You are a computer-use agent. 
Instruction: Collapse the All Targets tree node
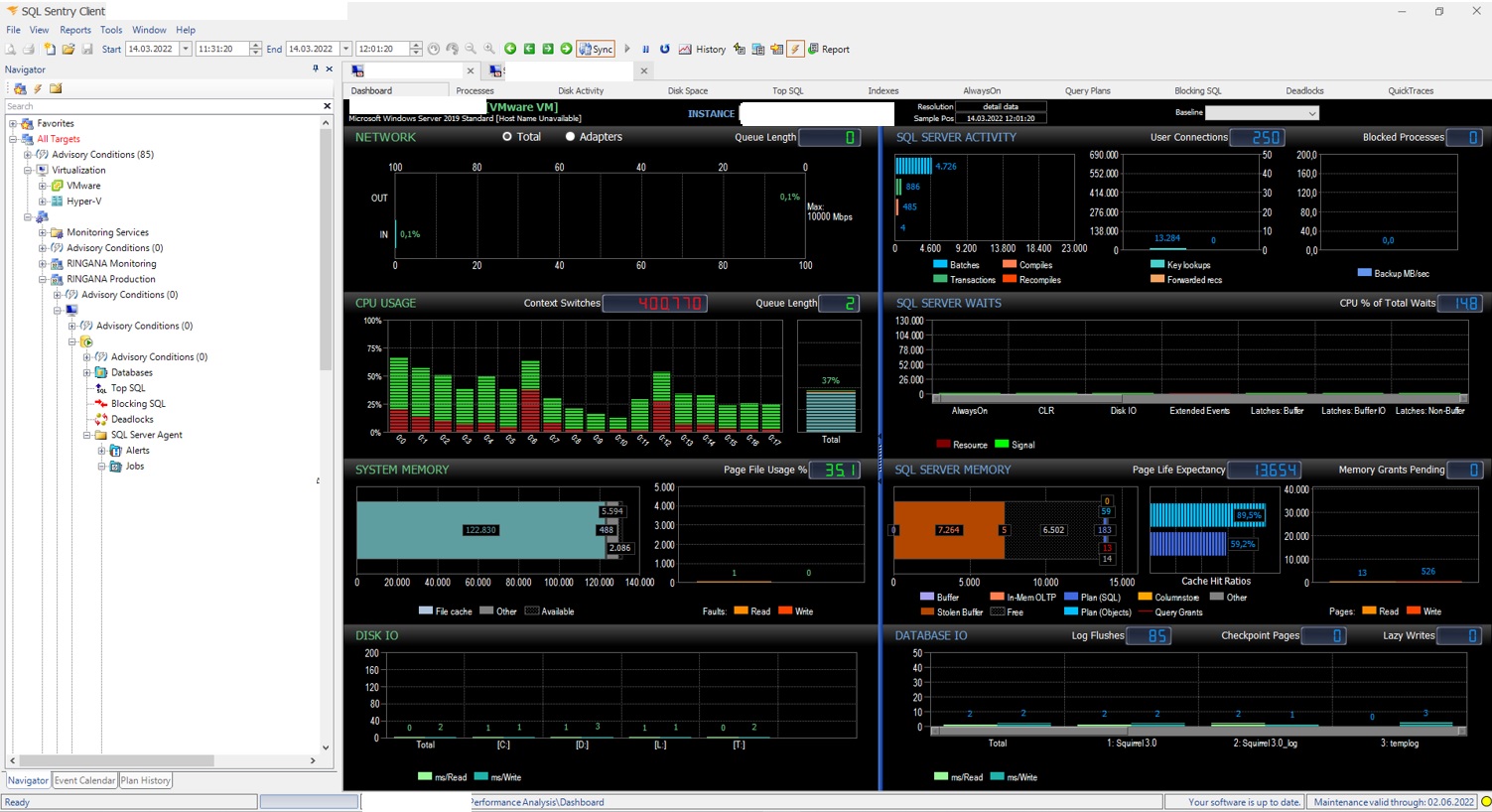coord(13,139)
